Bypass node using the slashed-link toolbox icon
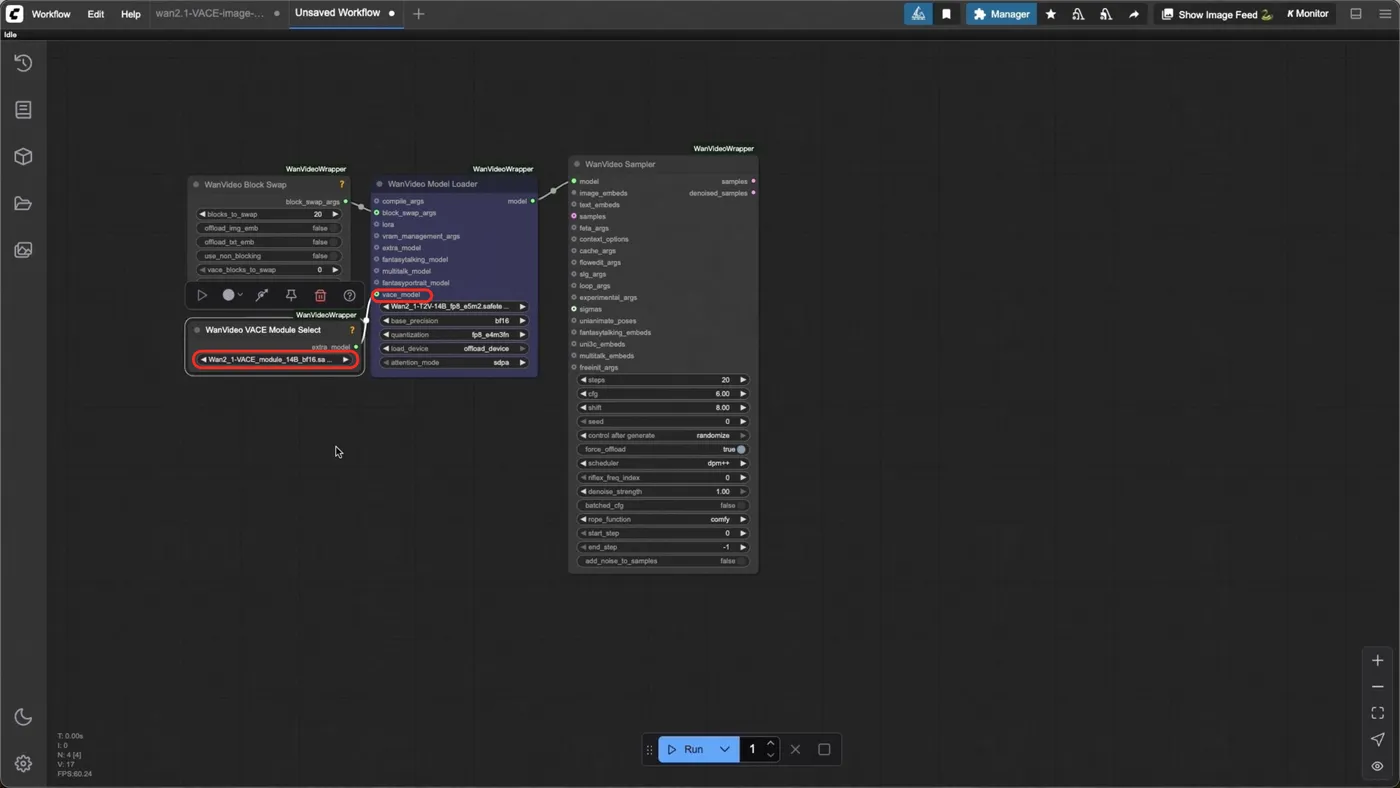 pos(262,295)
